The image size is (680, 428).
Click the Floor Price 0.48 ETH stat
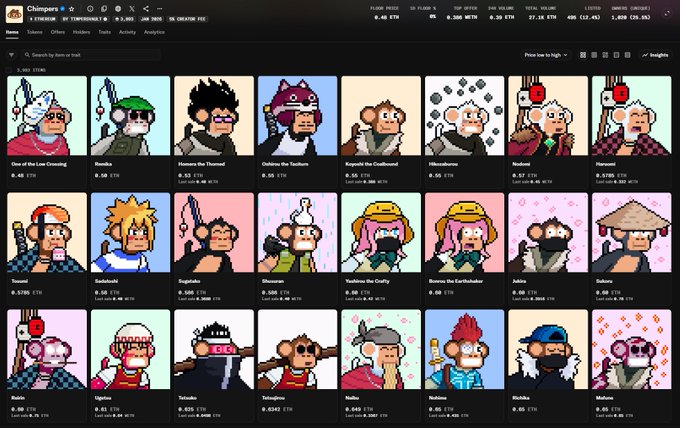[385, 13]
